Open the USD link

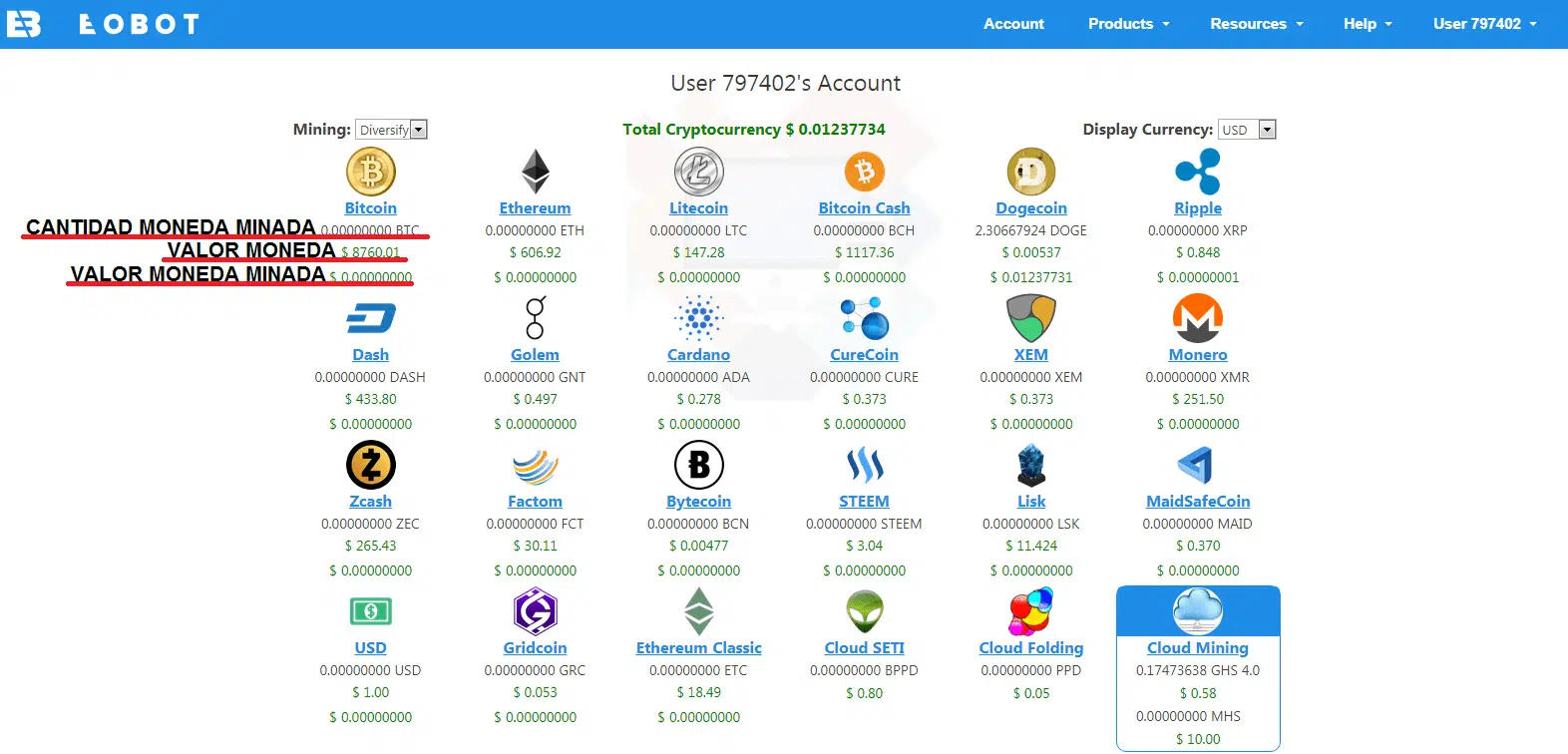coord(371,648)
